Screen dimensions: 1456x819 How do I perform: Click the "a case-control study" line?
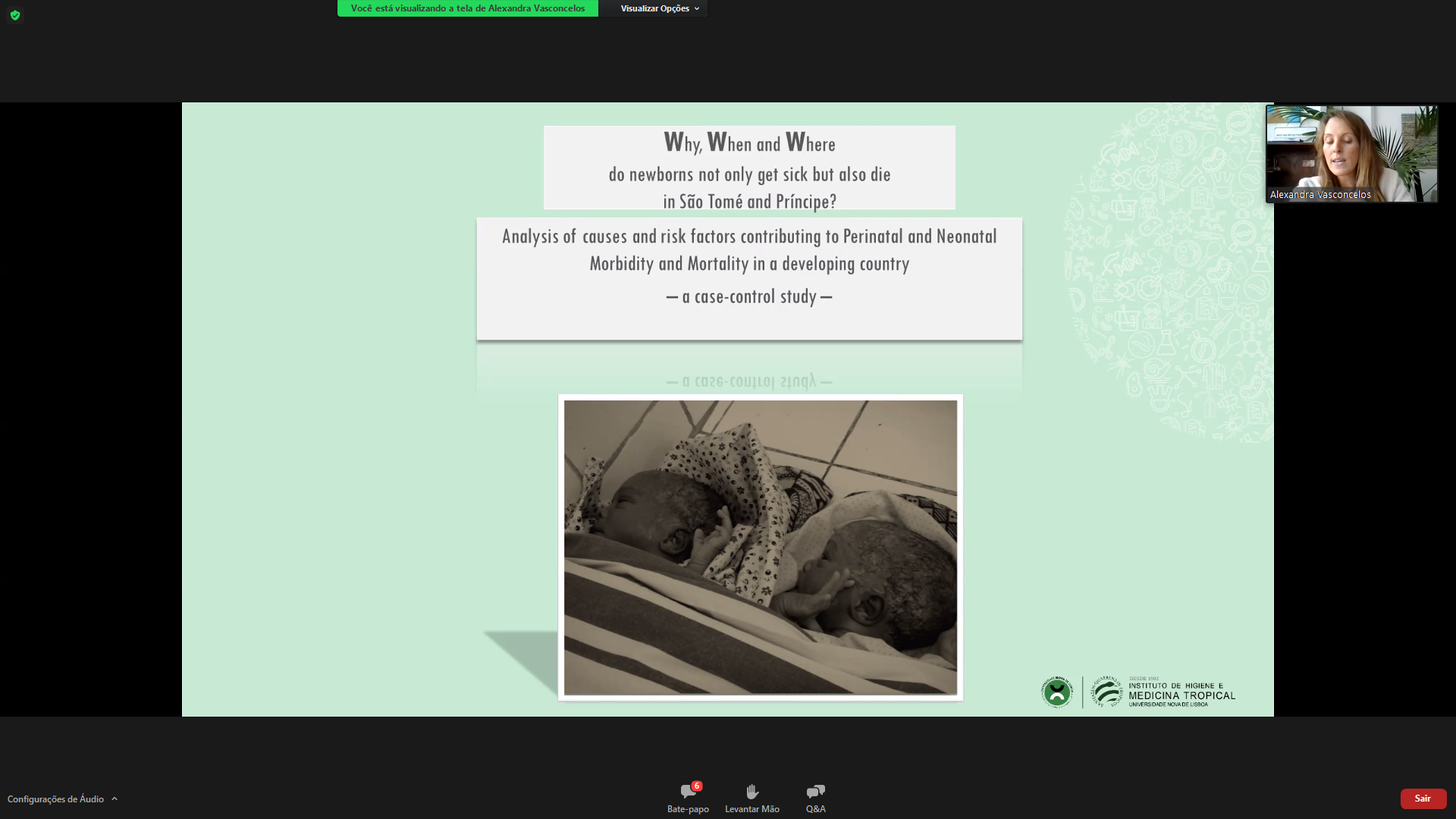(x=748, y=297)
